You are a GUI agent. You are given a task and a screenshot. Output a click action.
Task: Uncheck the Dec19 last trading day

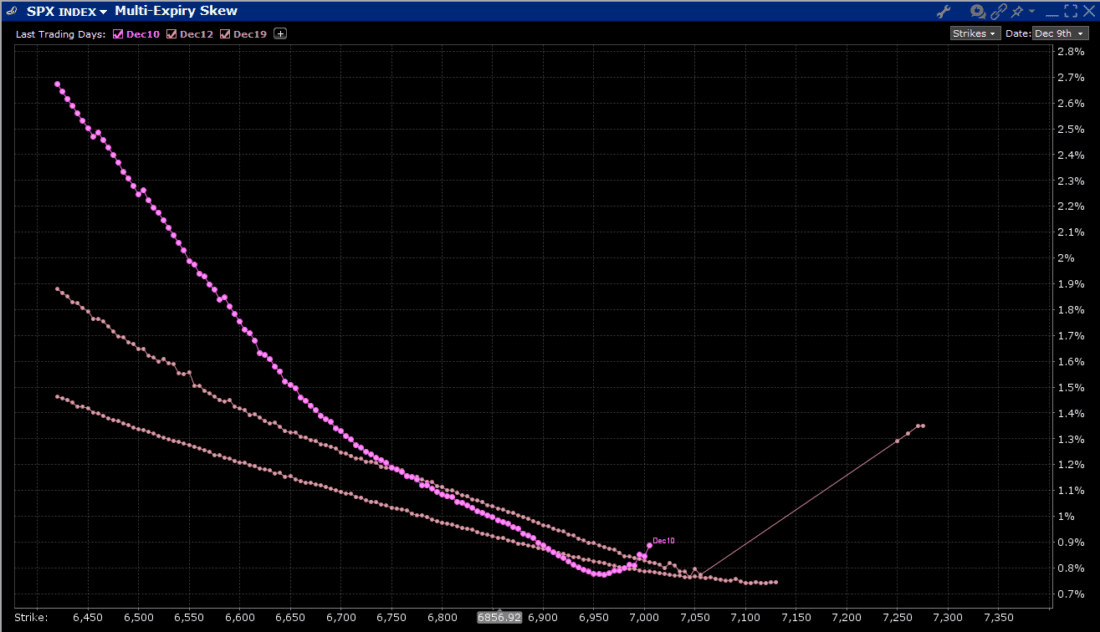[225, 33]
